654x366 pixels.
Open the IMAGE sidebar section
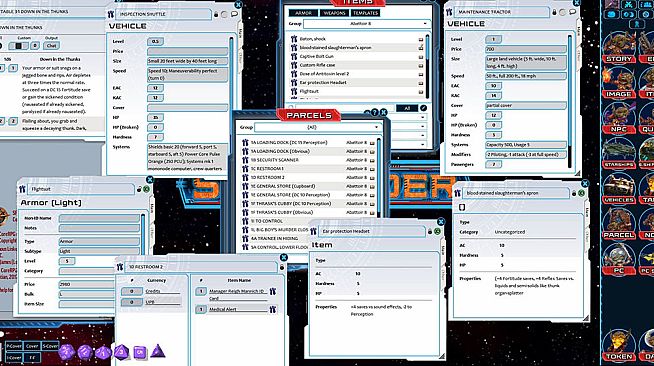[x=619, y=83]
